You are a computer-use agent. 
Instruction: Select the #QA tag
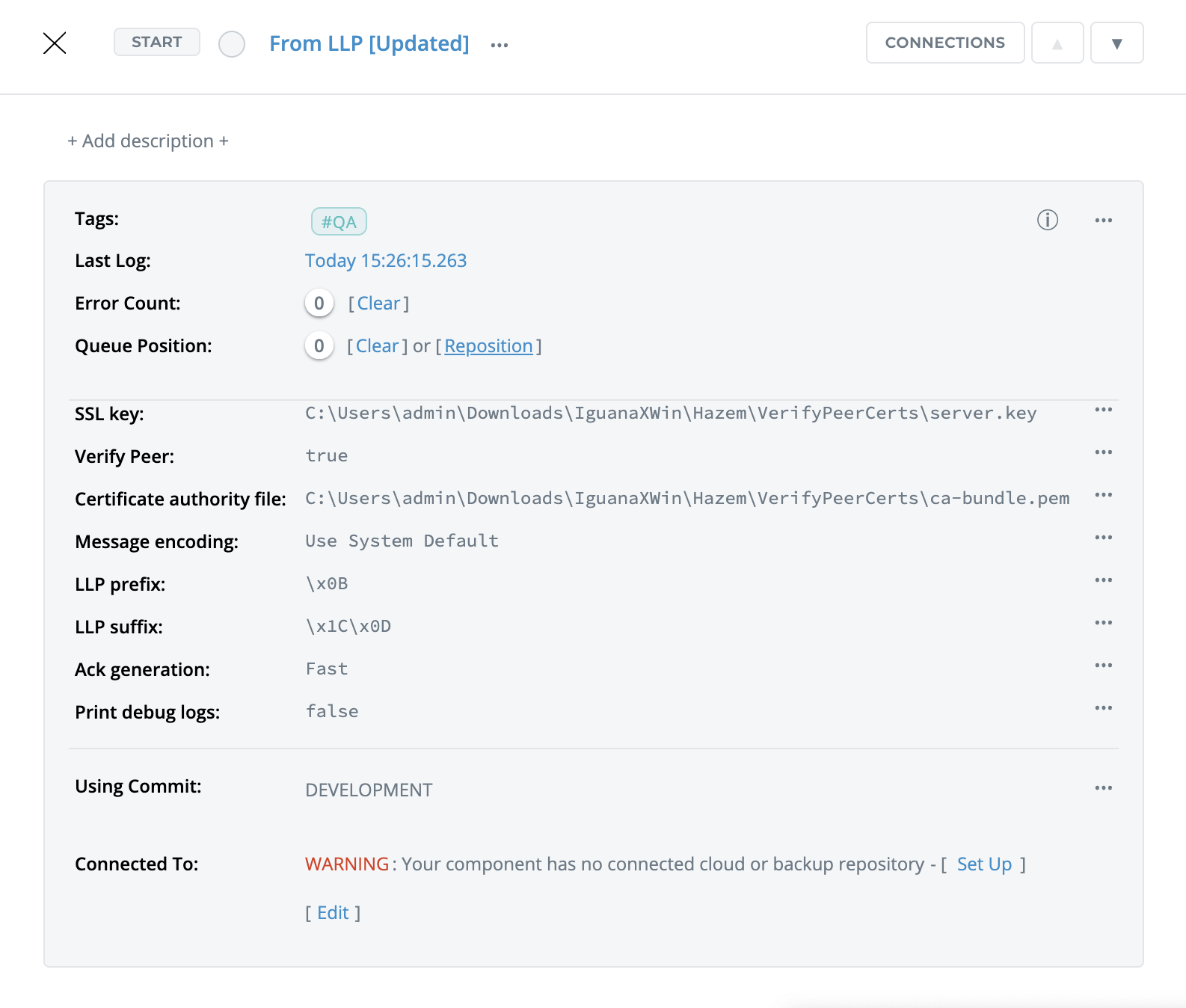(x=339, y=221)
